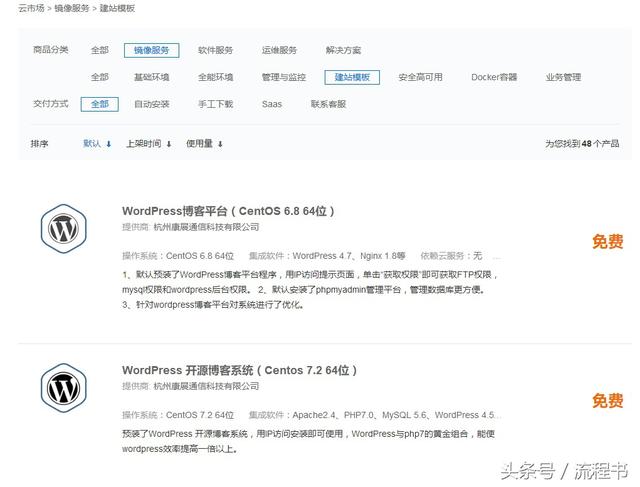640x487 pixels.
Task: Filter delivery by 手工下载
Action: coord(216,104)
